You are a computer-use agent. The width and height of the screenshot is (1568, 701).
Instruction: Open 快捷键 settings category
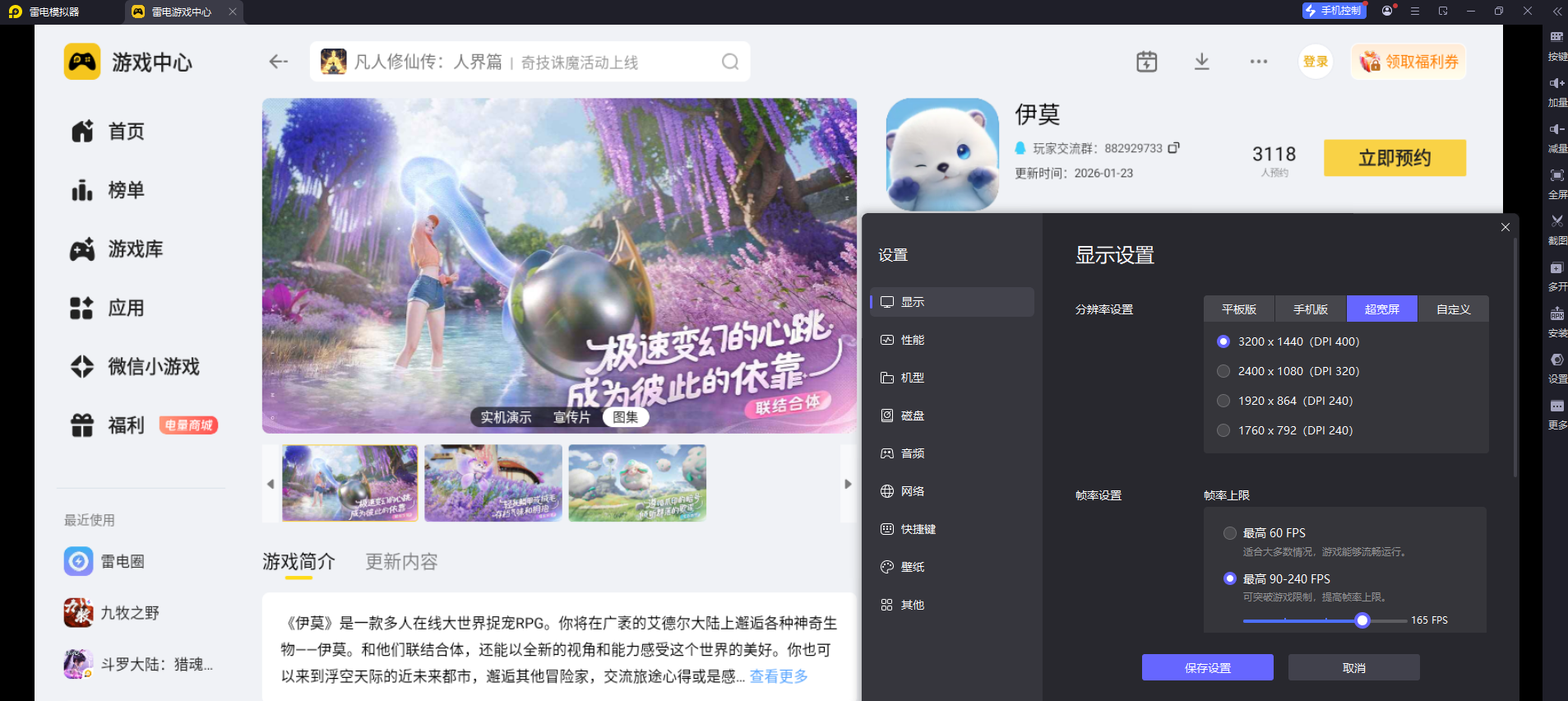[x=952, y=529]
